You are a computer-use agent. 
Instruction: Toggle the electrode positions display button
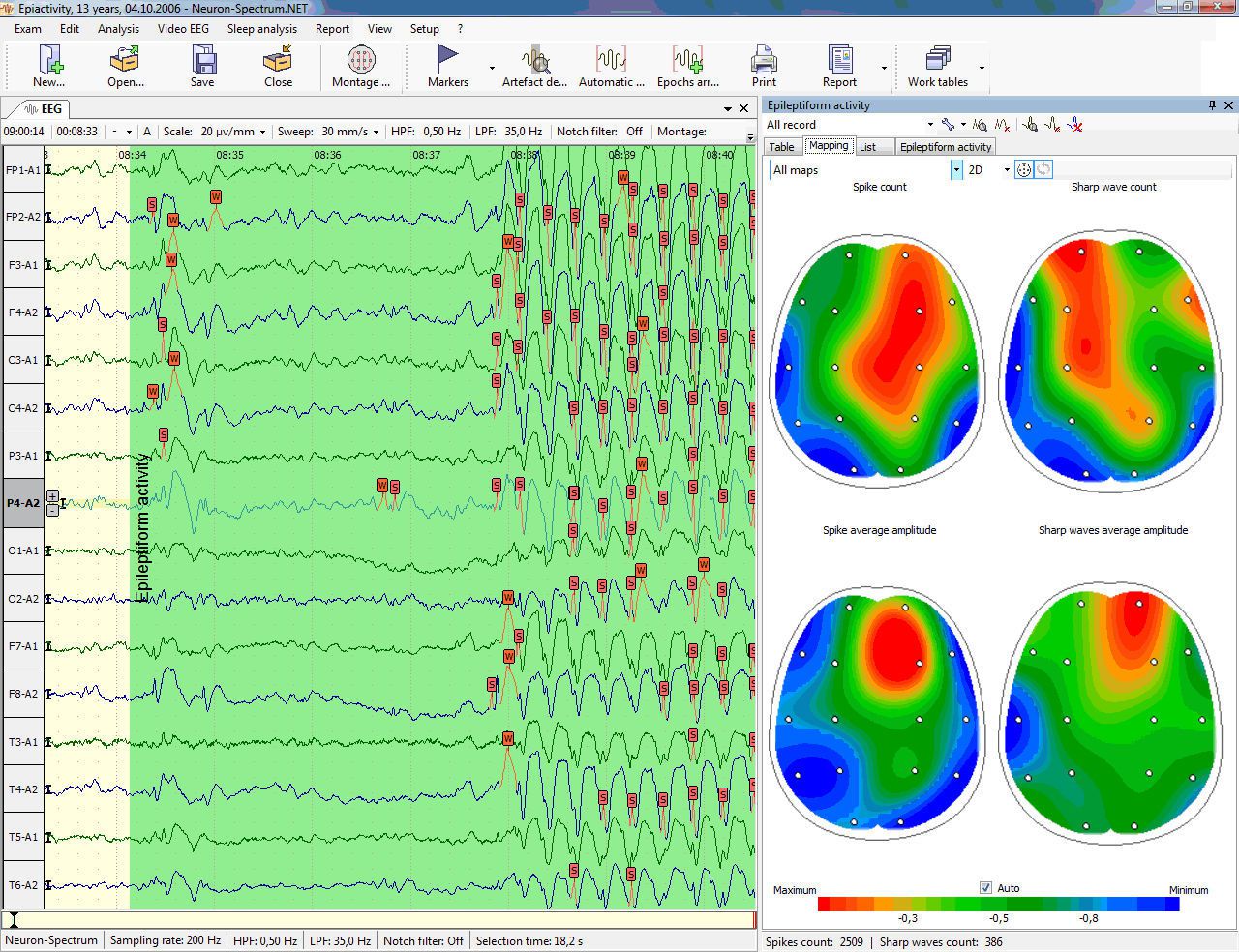pyautogui.click(x=1023, y=170)
